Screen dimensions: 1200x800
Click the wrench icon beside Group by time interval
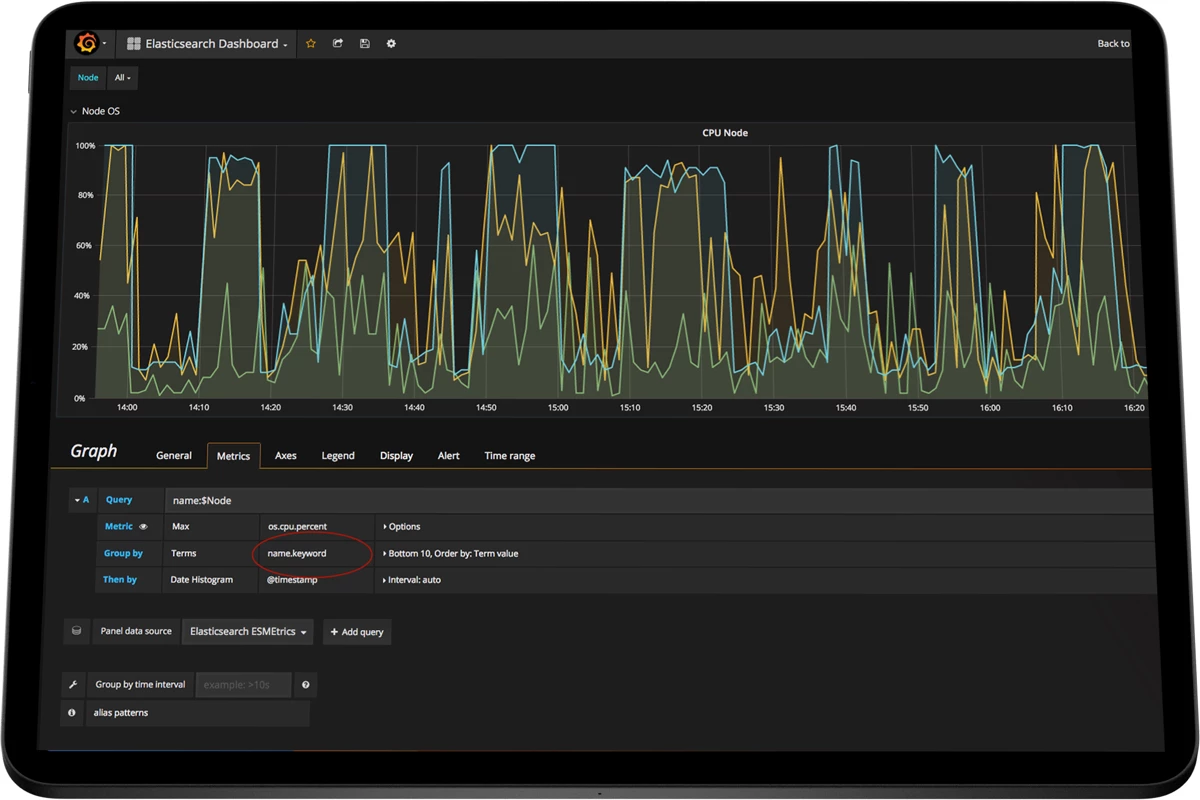[73, 685]
